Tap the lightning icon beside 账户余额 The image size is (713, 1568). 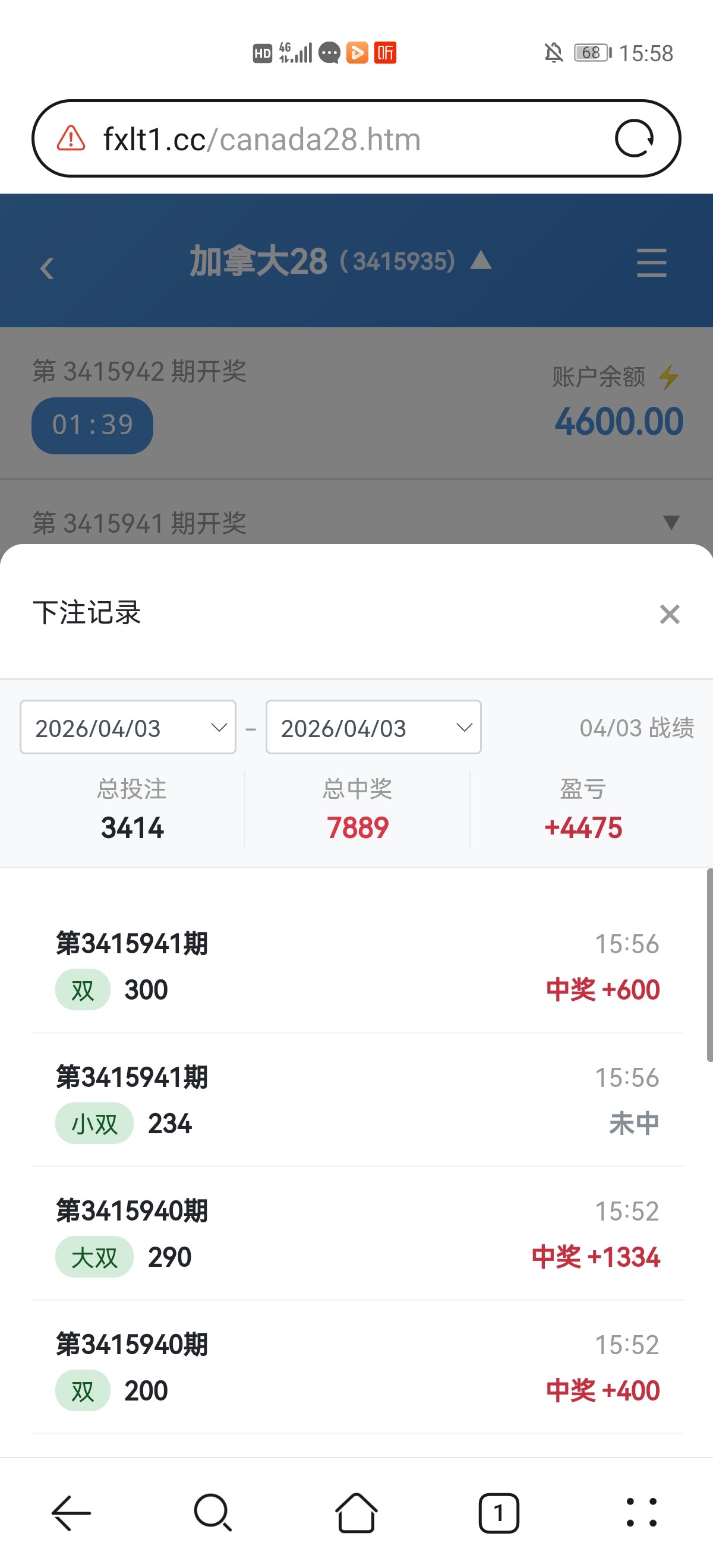pos(668,377)
